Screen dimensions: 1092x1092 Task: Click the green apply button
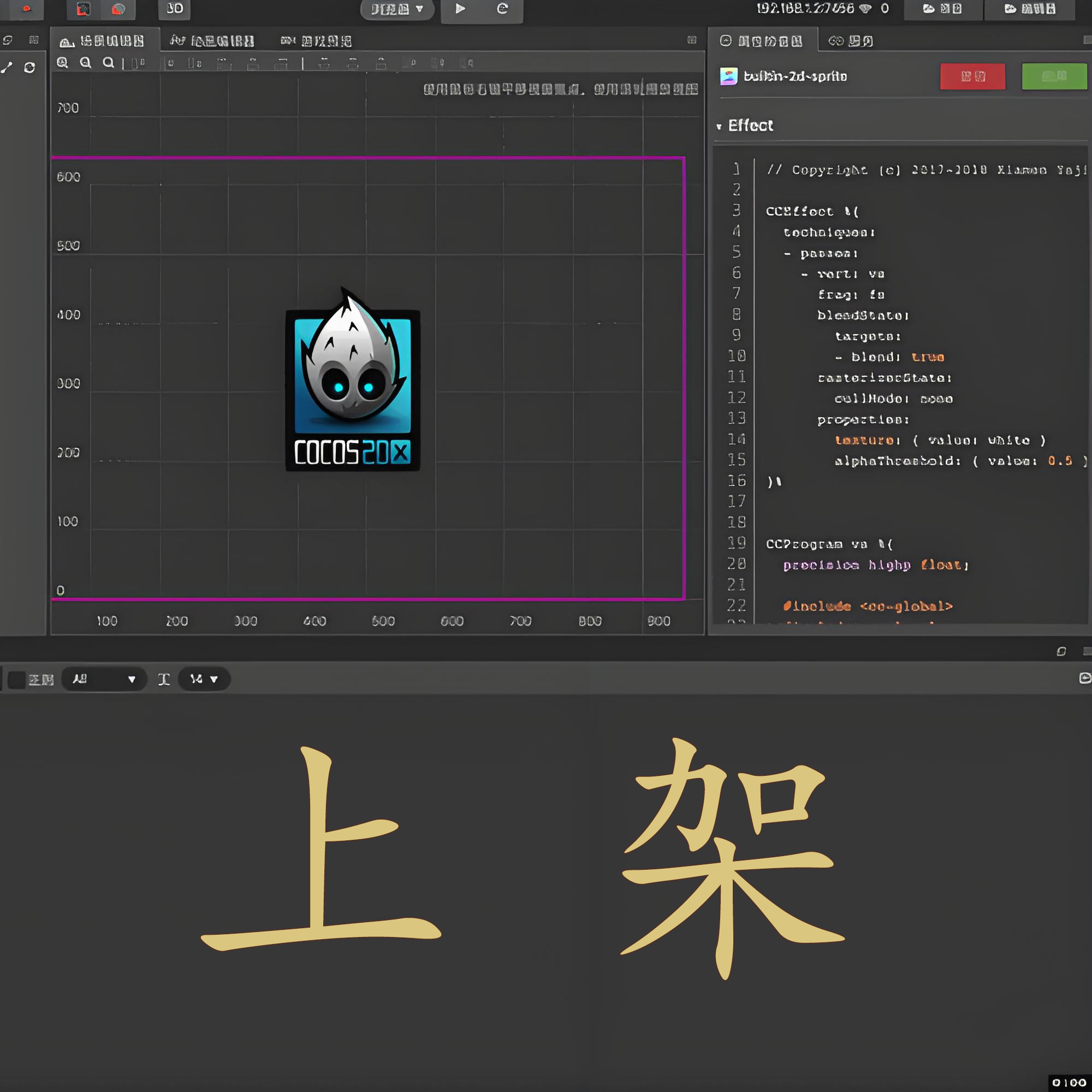[x=1054, y=76]
